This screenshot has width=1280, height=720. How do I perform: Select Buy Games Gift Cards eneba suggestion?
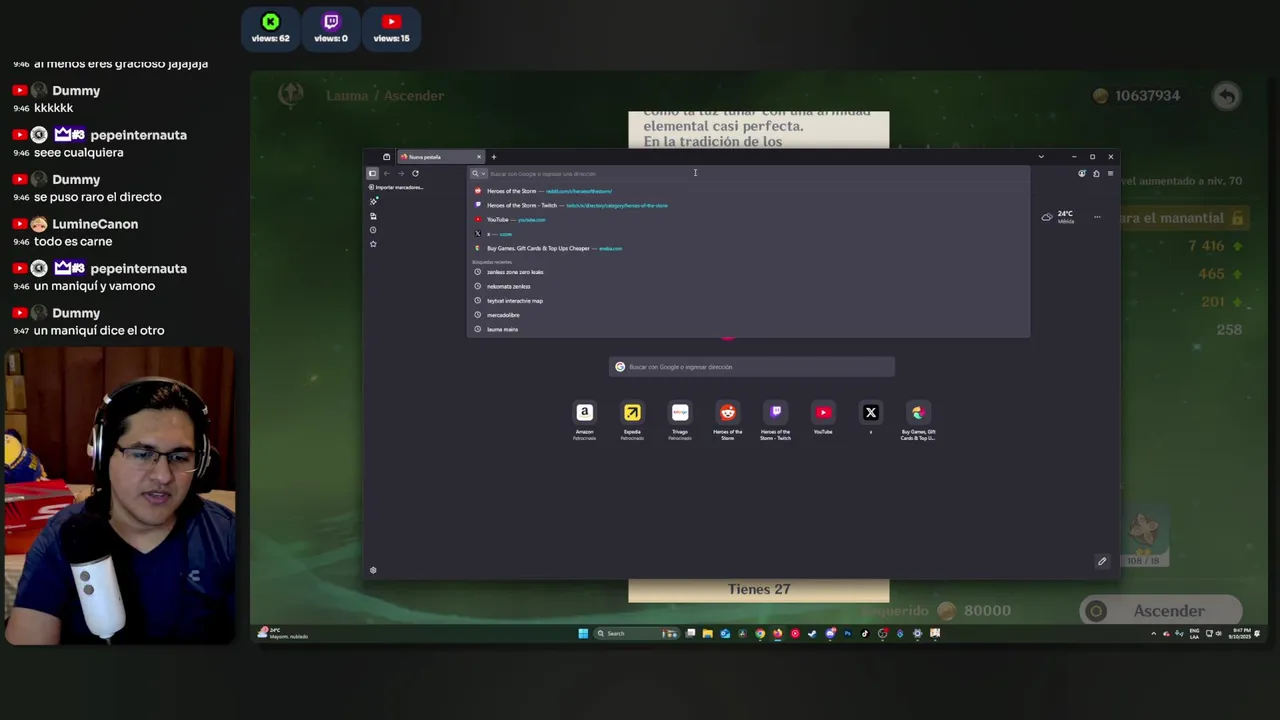748,248
